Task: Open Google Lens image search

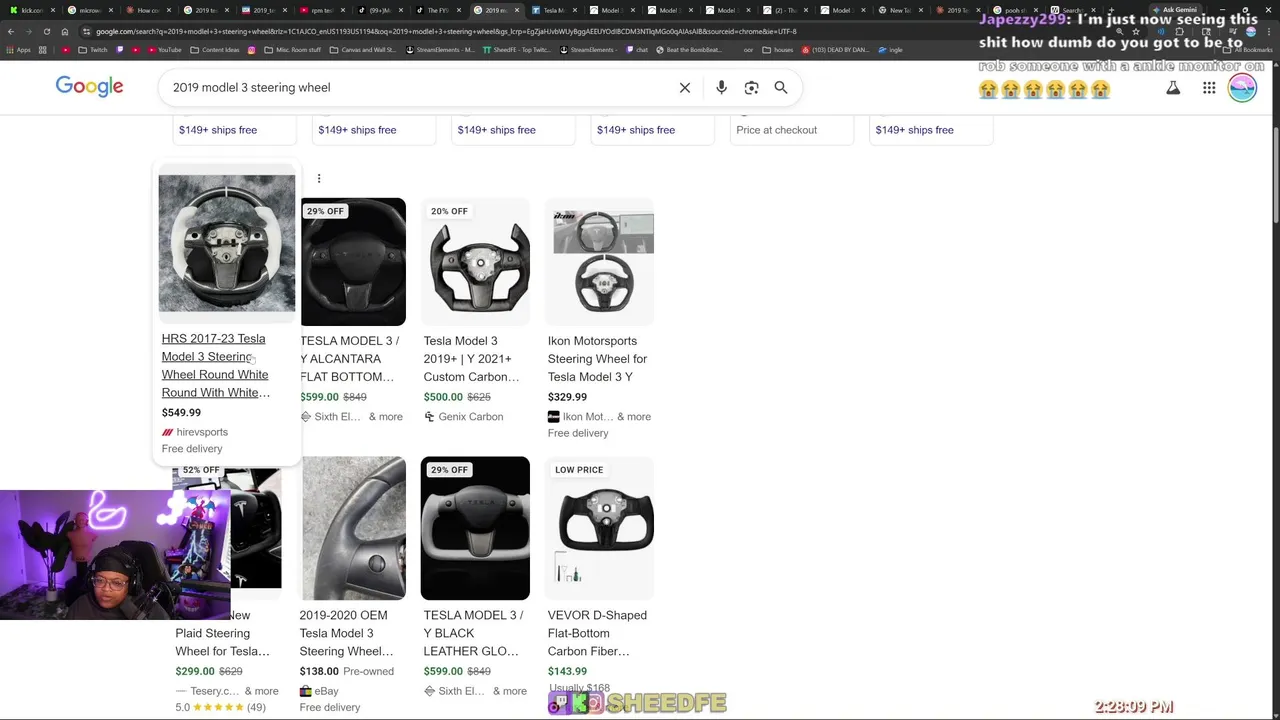Action: click(x=751, y=88)
